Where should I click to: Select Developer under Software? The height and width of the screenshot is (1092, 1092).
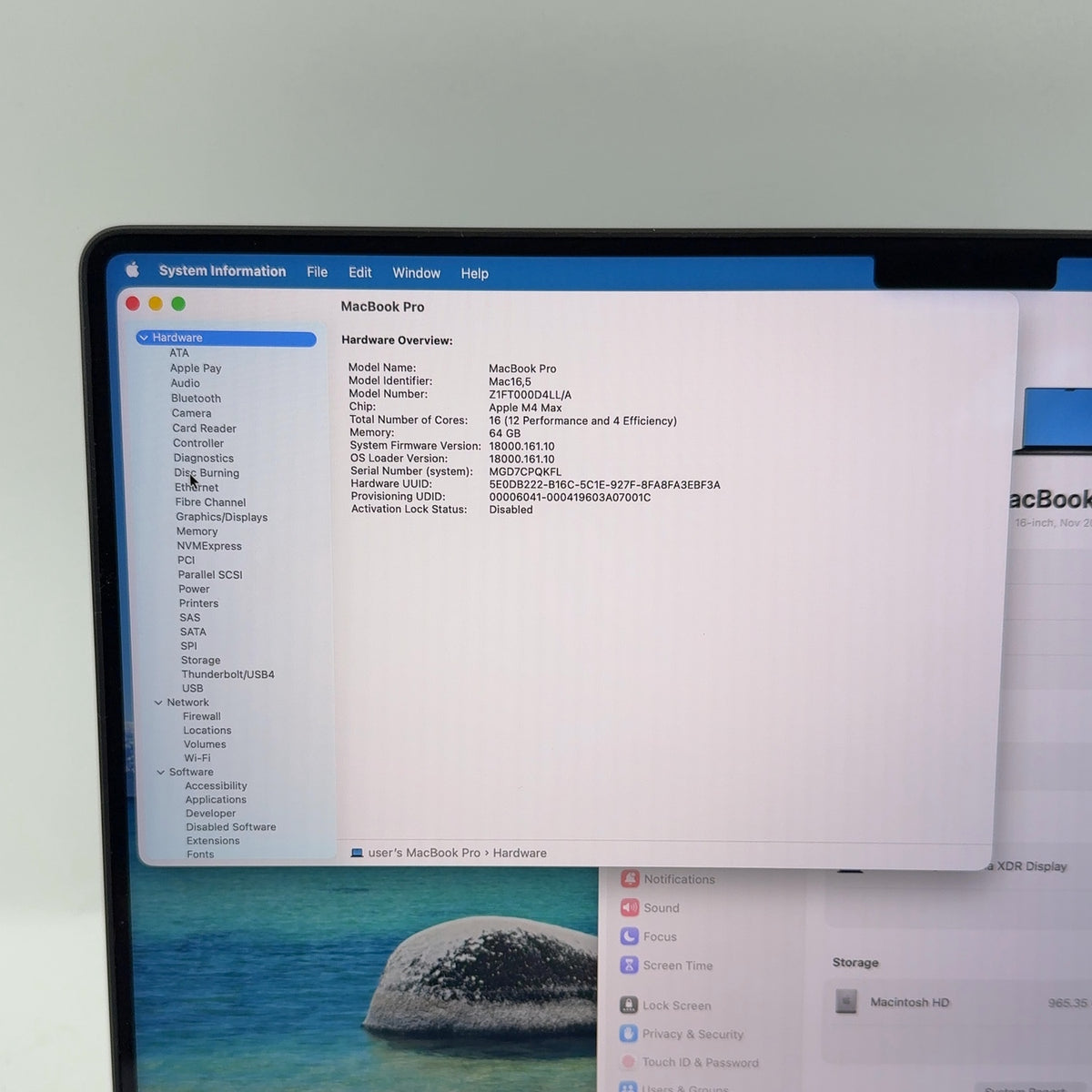210,814
